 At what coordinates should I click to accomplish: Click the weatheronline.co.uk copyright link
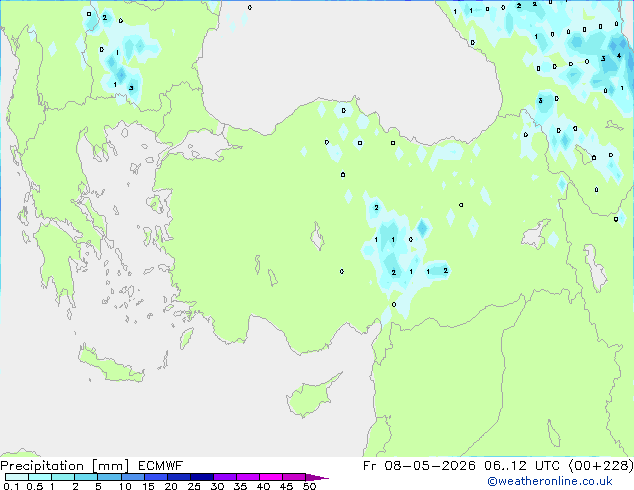click(550, 482)
